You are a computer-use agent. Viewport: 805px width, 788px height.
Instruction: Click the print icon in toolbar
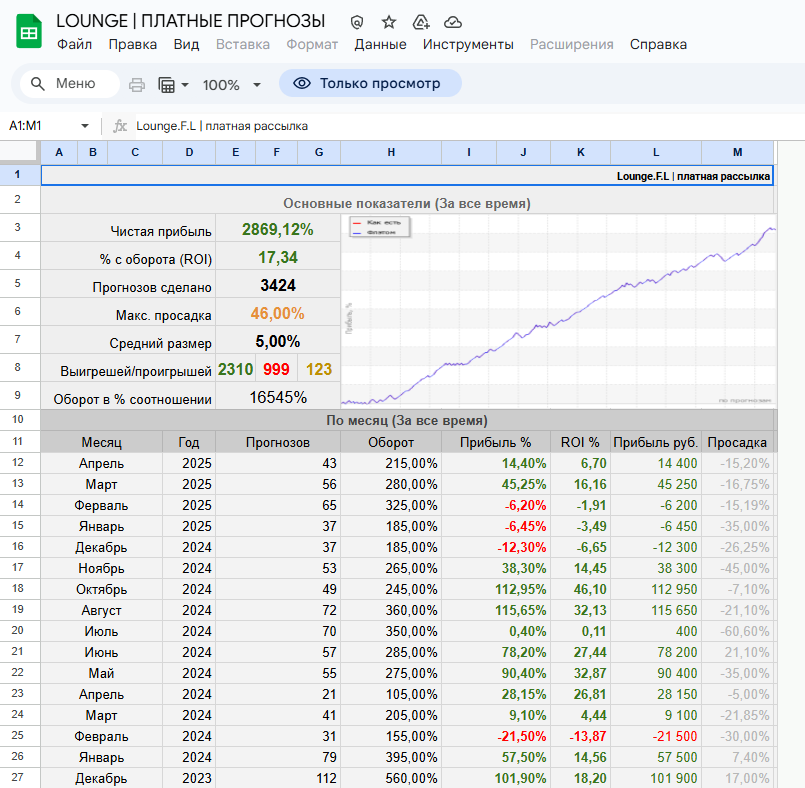tap(137, 85)
